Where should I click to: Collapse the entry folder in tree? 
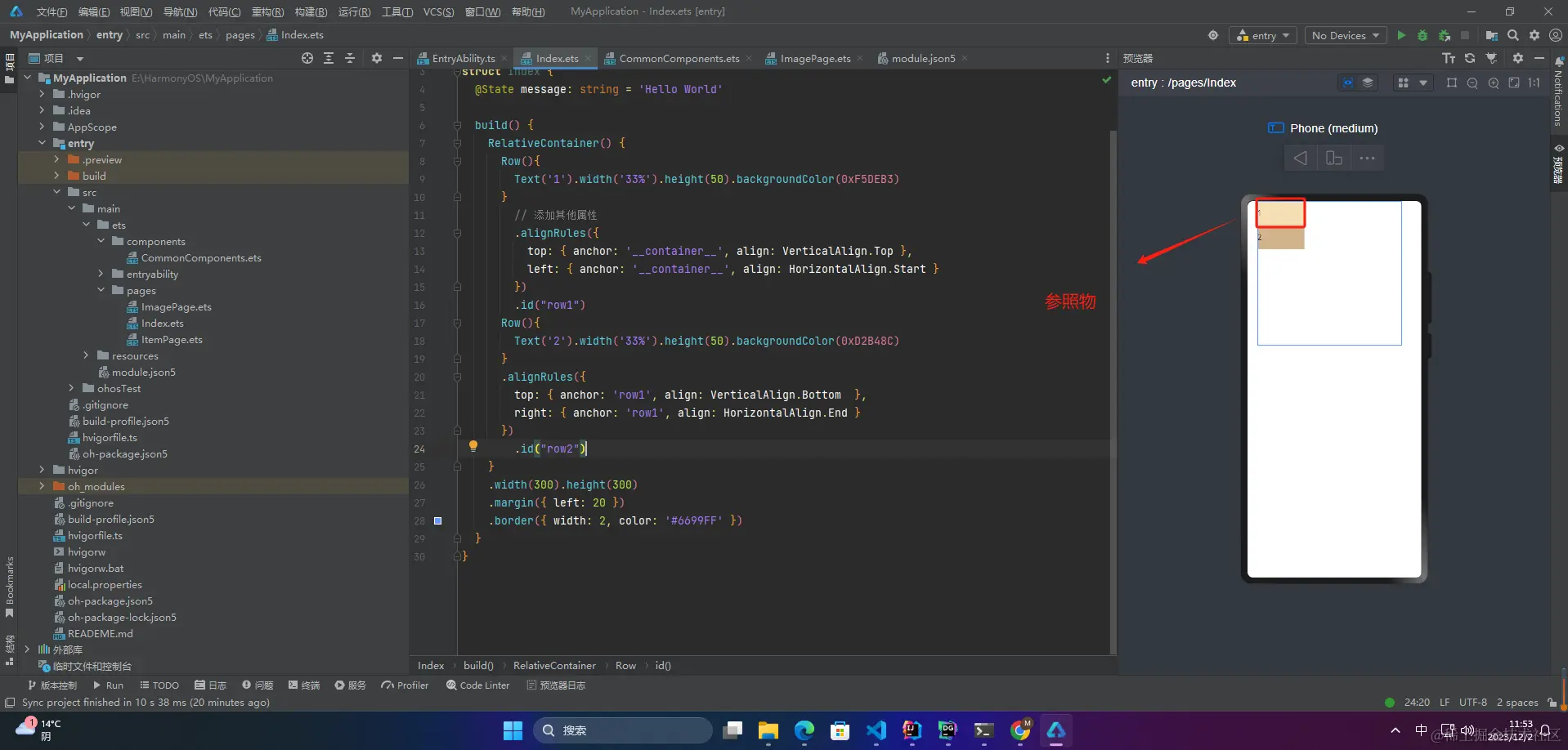43,143
